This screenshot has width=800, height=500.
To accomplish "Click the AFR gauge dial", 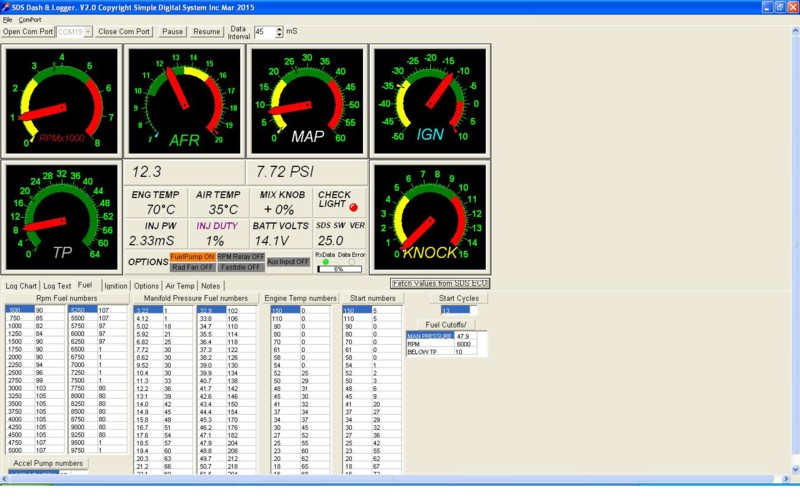I will click(185, 99).
